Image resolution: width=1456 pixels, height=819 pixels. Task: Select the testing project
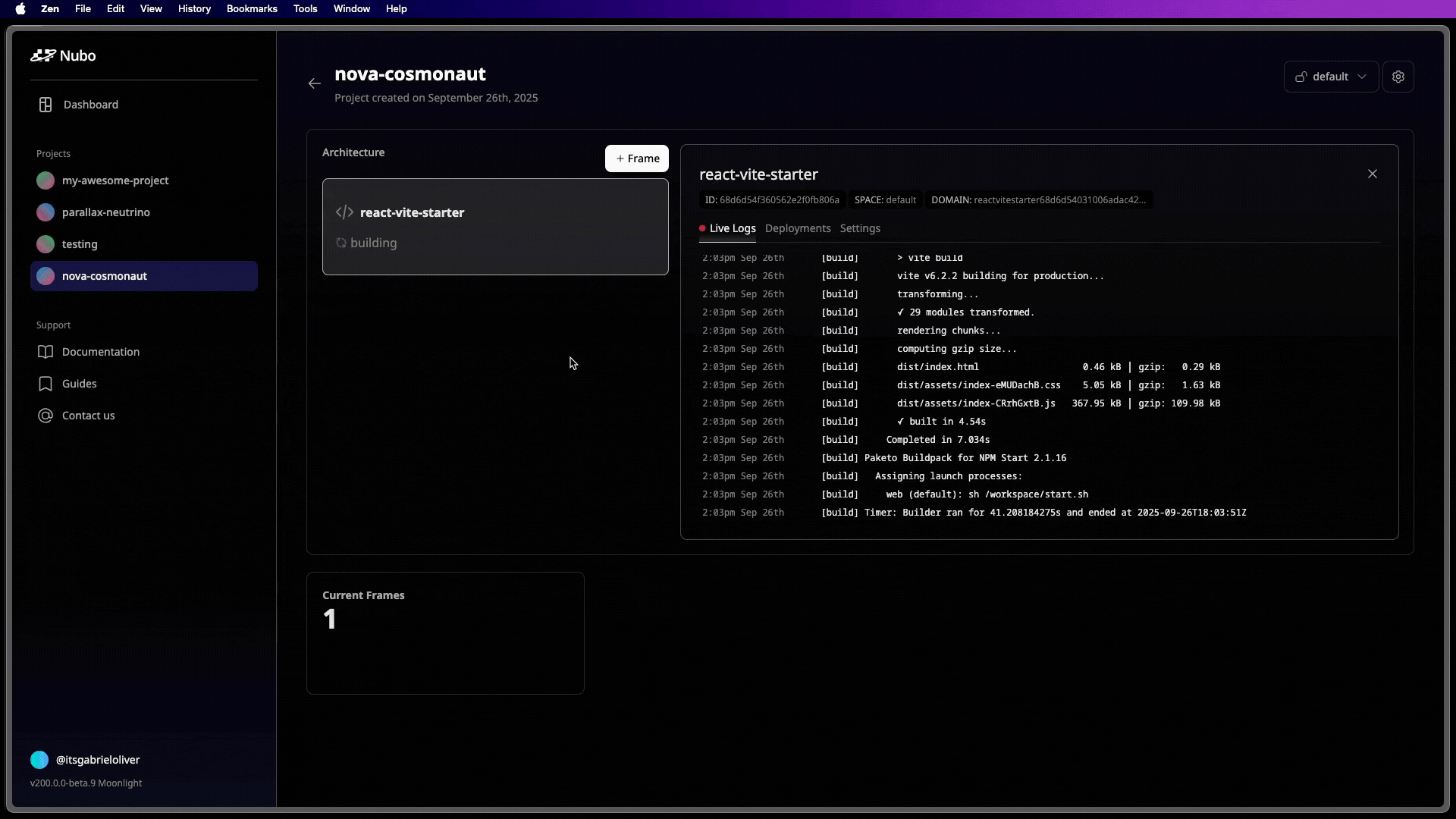80,244
